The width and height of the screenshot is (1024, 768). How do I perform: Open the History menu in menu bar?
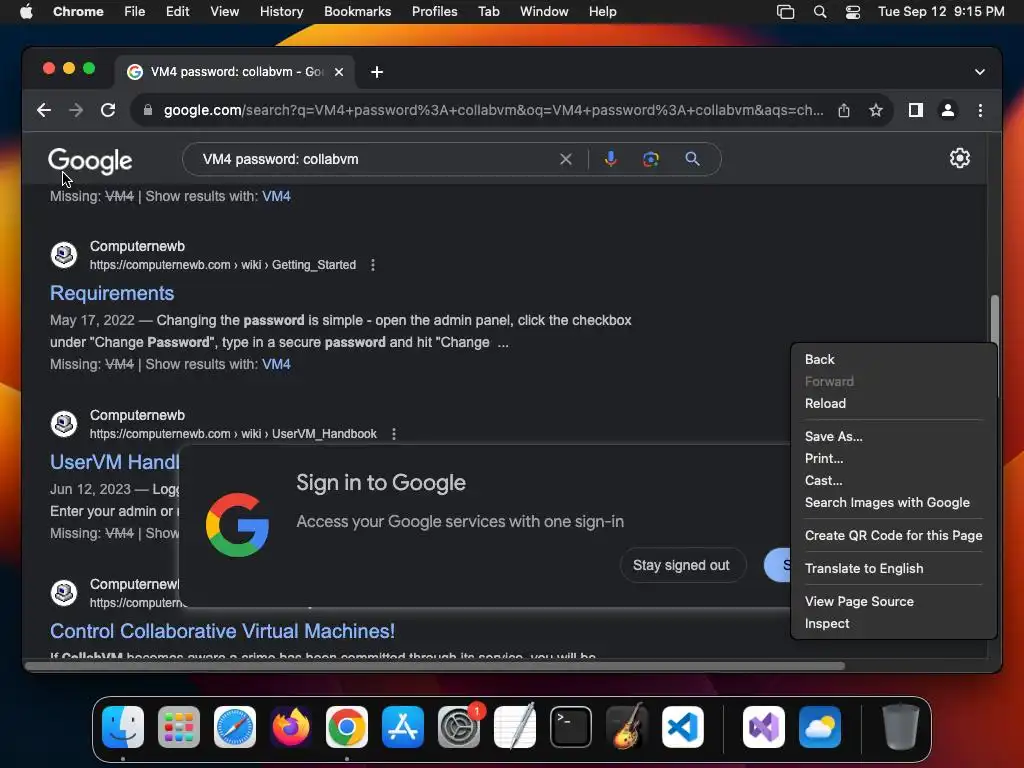pos(281,12)
